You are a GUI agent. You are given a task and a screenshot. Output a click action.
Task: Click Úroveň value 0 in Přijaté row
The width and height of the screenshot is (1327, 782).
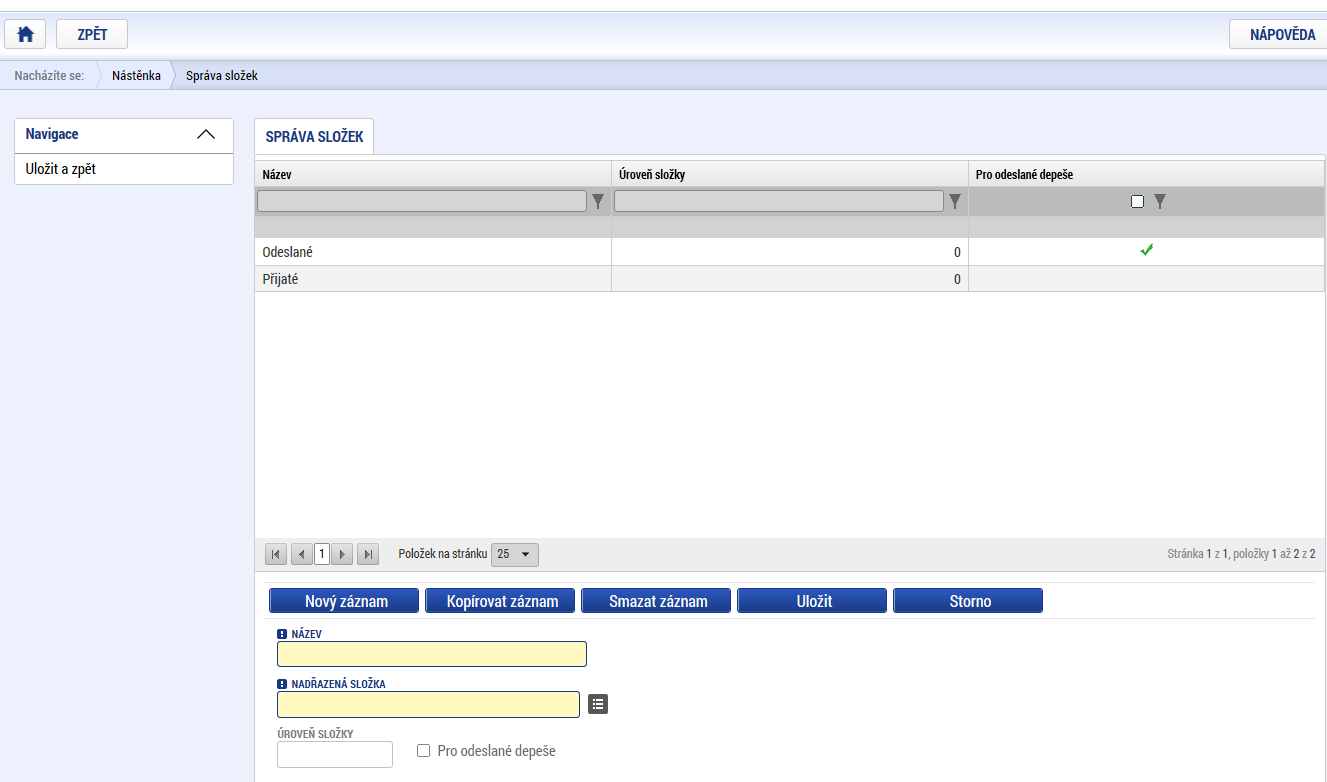(x=957, y=279)
